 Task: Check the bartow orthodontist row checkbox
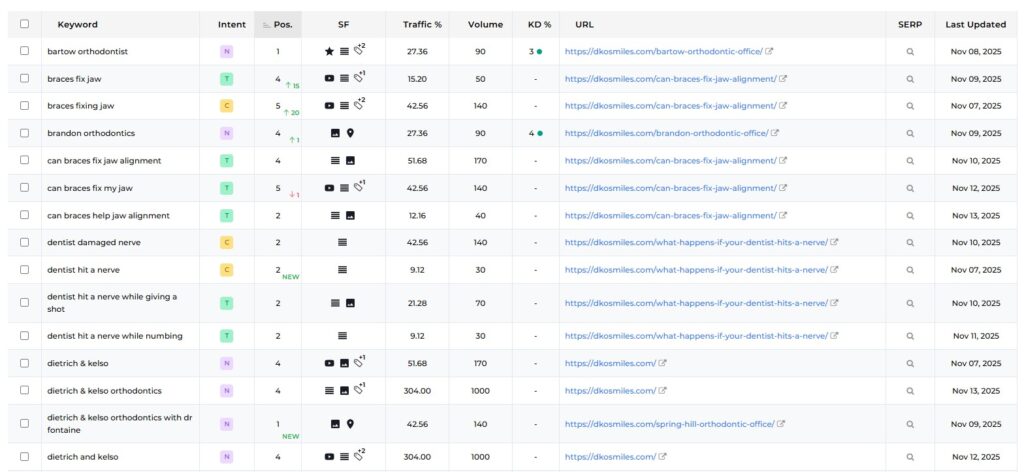(24, 51)
